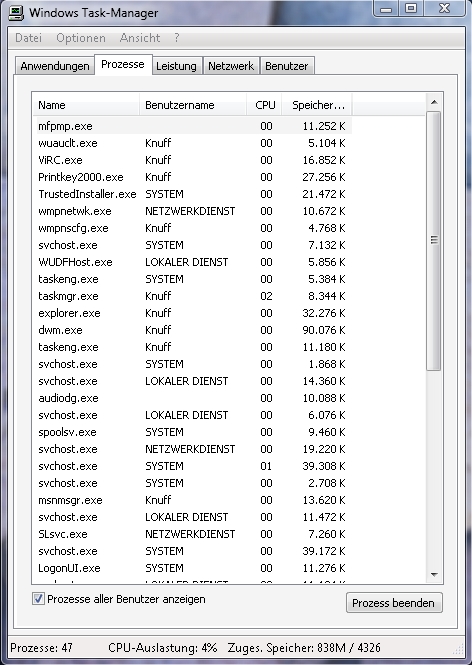Open the Datei menu
This screenshot has height=665, width=472.
pyautogui.click(x=28, y=38)
